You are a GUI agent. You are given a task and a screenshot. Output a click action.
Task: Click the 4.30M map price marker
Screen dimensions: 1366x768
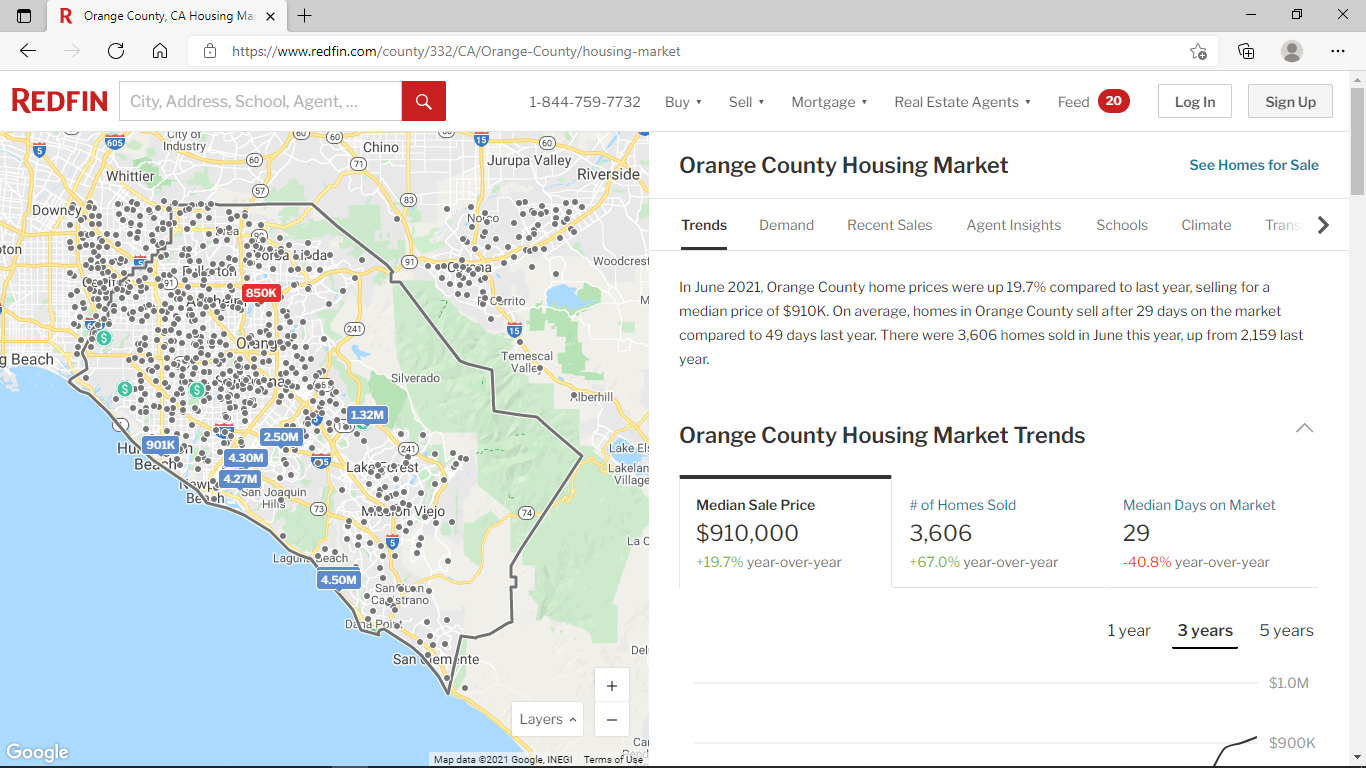(x=245, y=458)
